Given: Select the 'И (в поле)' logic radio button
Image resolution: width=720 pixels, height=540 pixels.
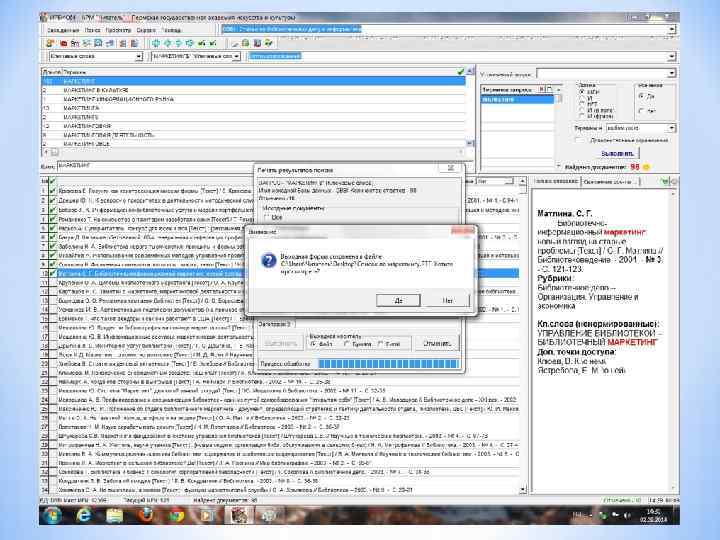Looking at the screenshot, I should pos(582,110).
